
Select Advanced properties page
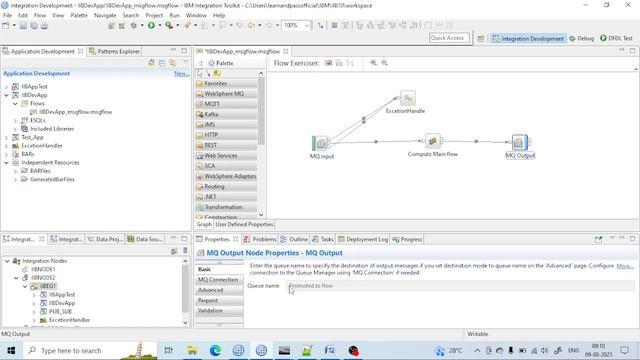tap(218, 290)
